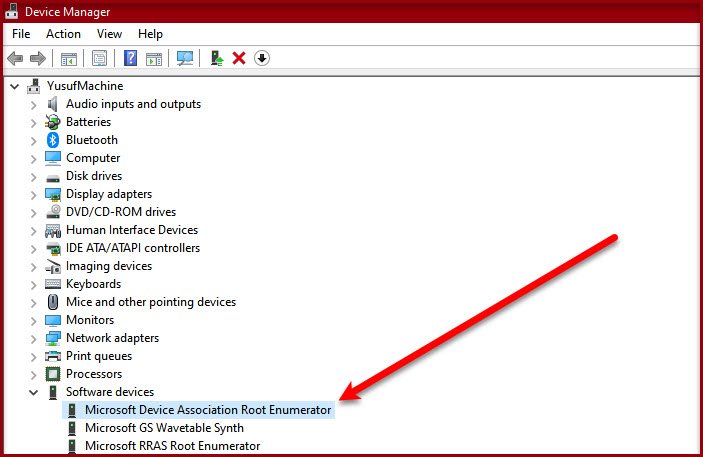
Task: Collapse the Software devices chevron
Action: pyautogui.click(x=34, y=392)
